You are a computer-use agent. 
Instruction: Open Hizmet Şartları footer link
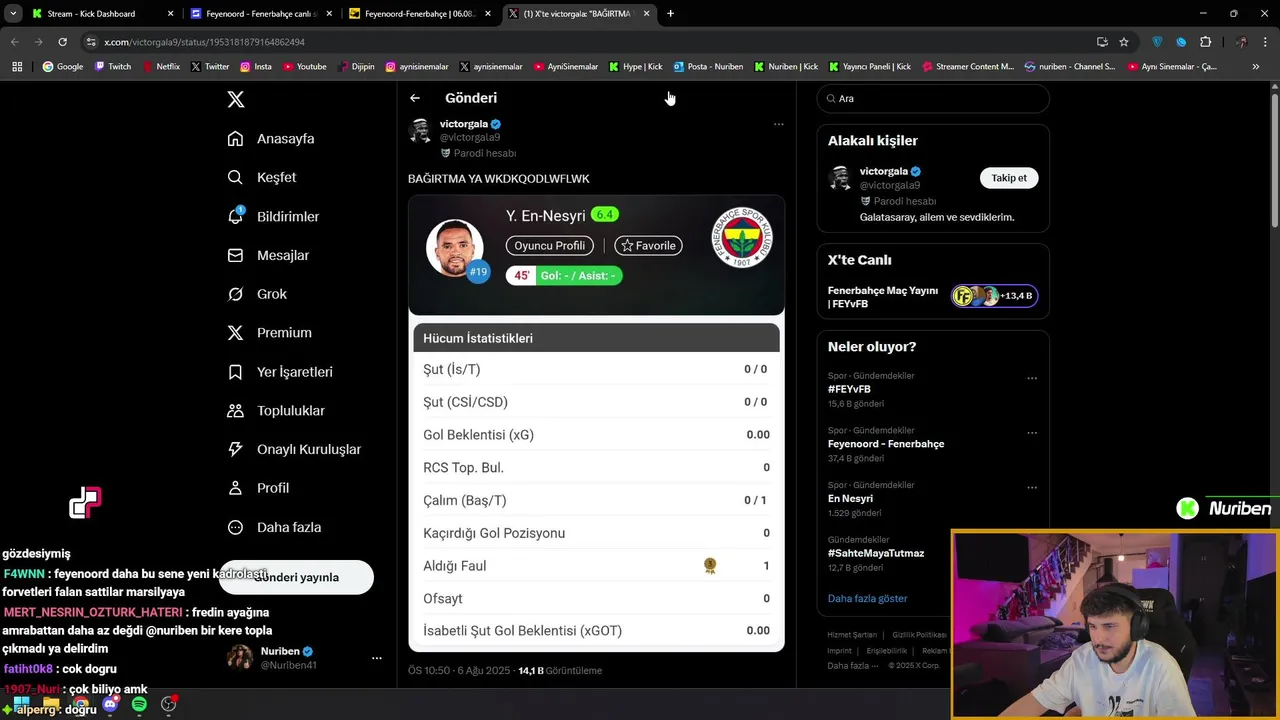pyautogui.click(x=851, y=635)
